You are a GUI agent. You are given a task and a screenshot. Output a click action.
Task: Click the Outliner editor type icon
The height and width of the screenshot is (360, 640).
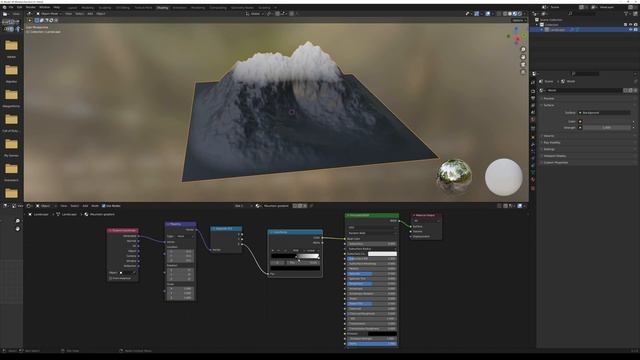point(535,13)
